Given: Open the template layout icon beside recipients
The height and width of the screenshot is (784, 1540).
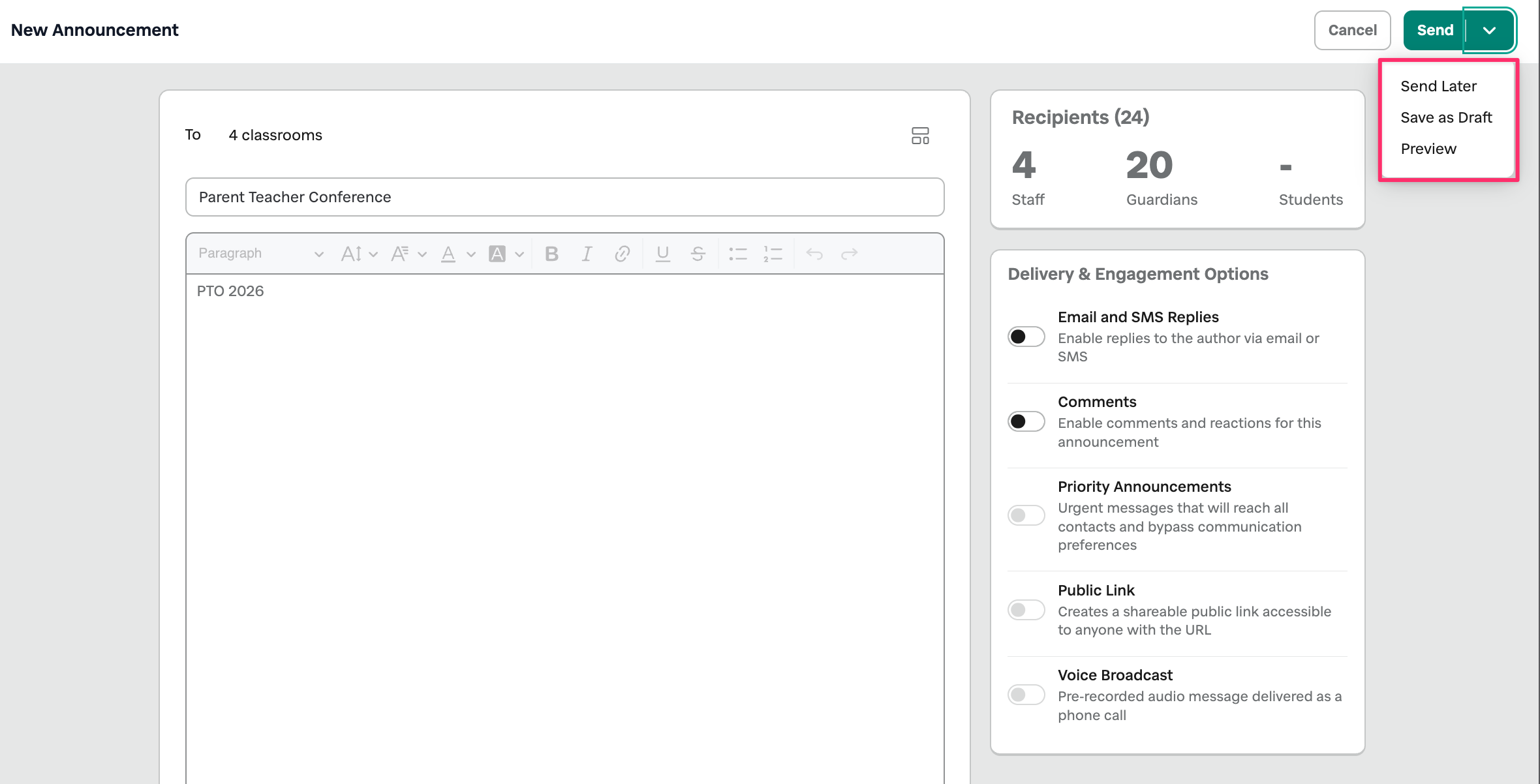Looking at the screenshot, I should pos(920,136).
